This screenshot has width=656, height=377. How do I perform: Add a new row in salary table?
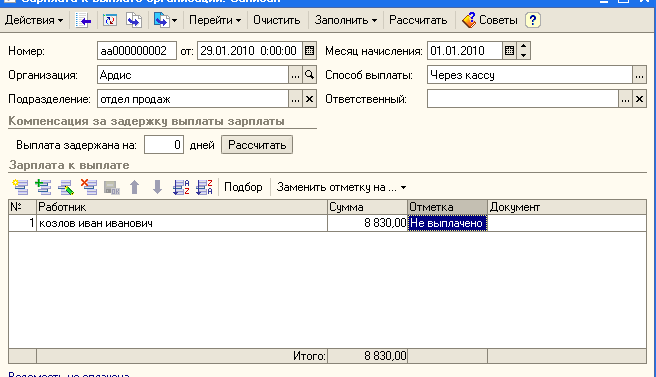point(20,187)
